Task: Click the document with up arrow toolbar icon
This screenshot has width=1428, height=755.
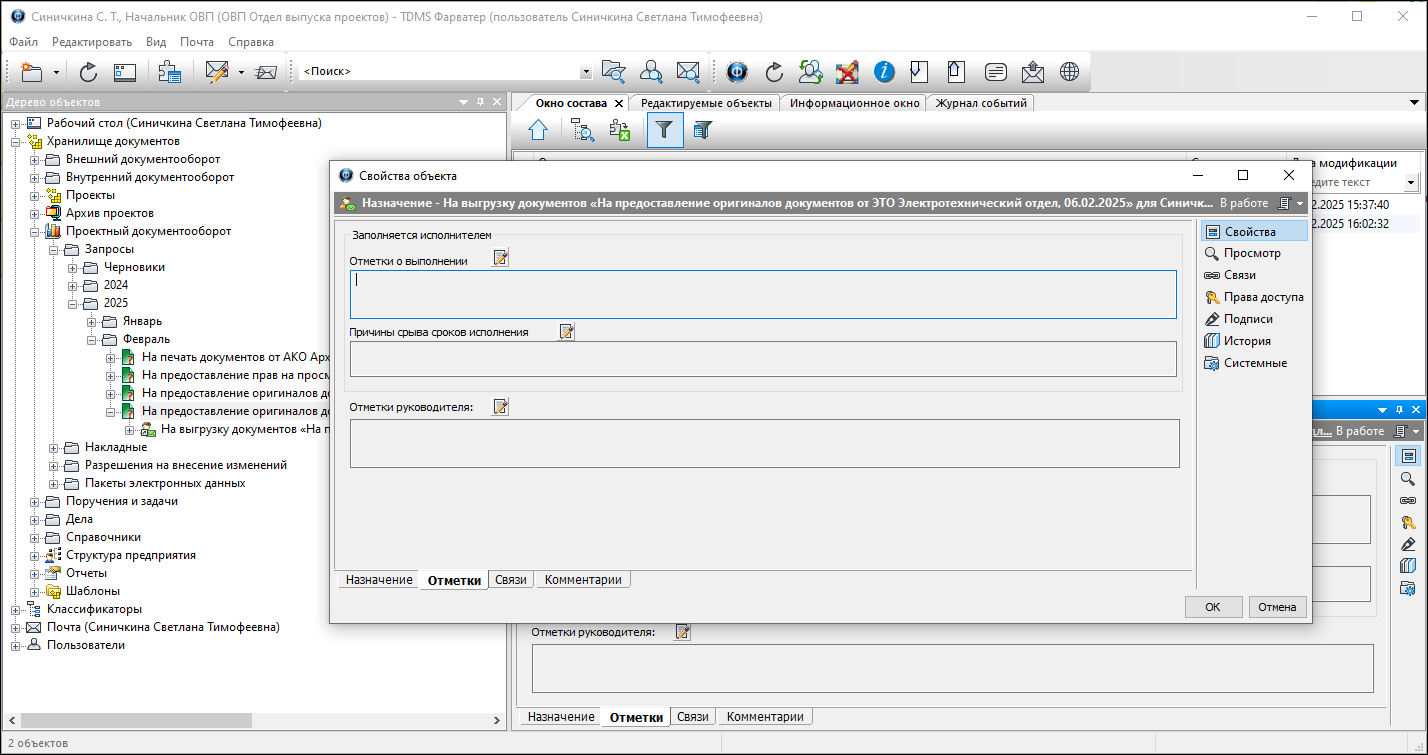Action: (957, 72)
